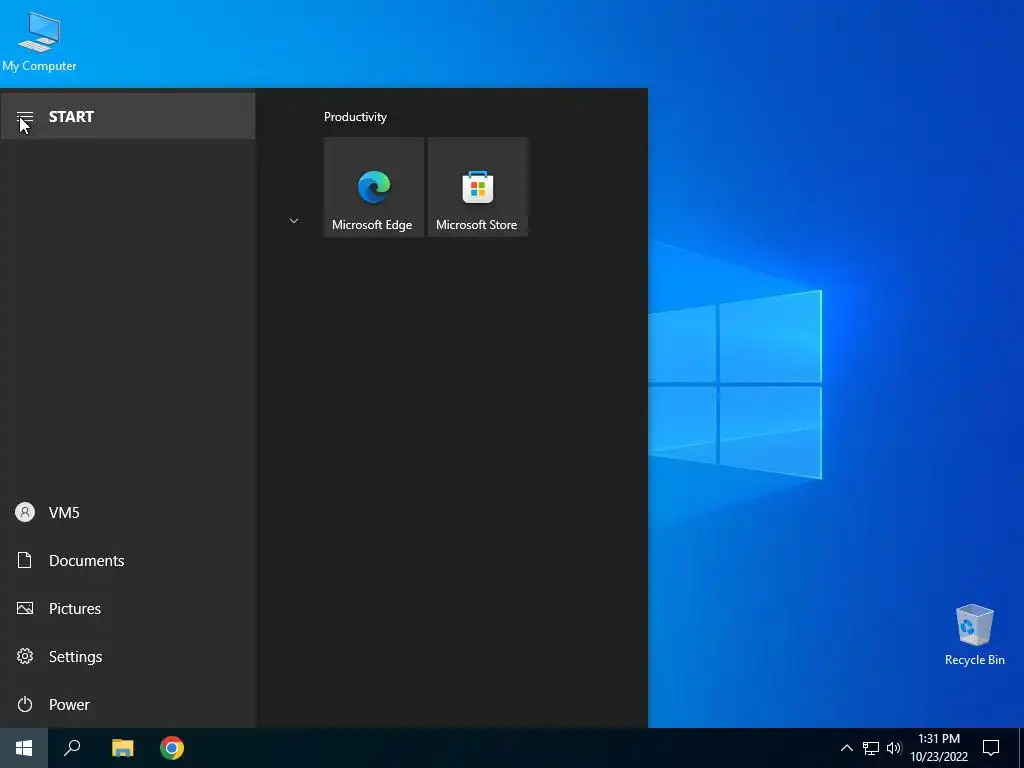The width and height of the screenshot is (1024, 768).
Task: Open volume control speaker icon
Action: pos(894,748)
